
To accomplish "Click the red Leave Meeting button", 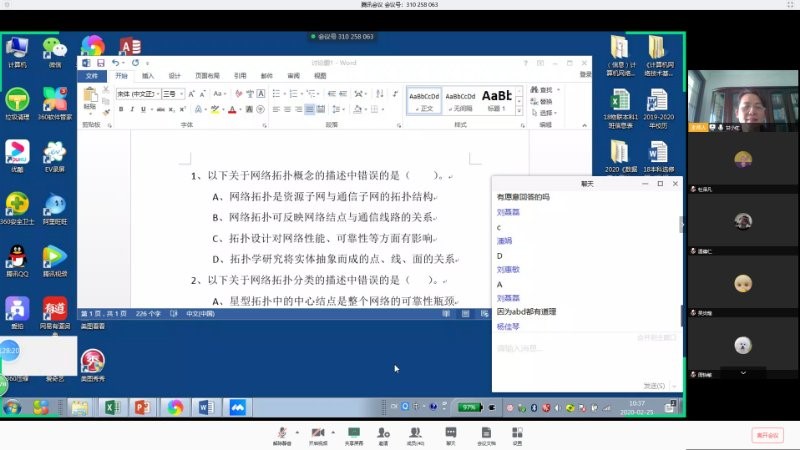I will [x=767, y=435].
